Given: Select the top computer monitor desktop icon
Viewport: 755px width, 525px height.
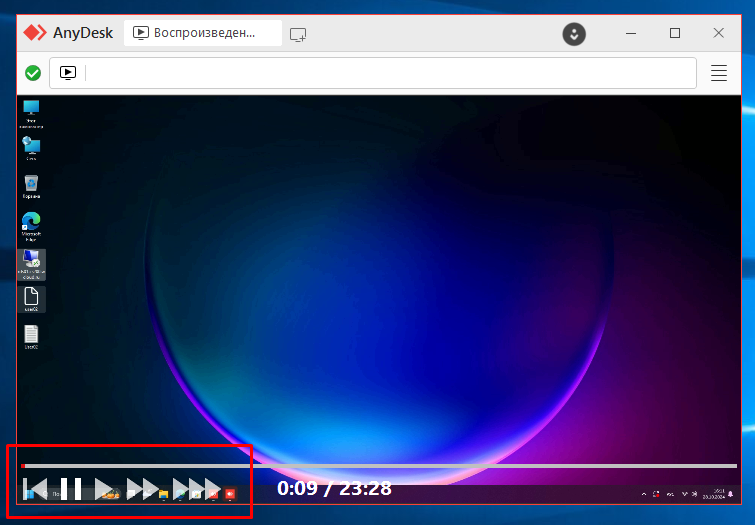Looking at the screenshot, I should coord(31,111).
